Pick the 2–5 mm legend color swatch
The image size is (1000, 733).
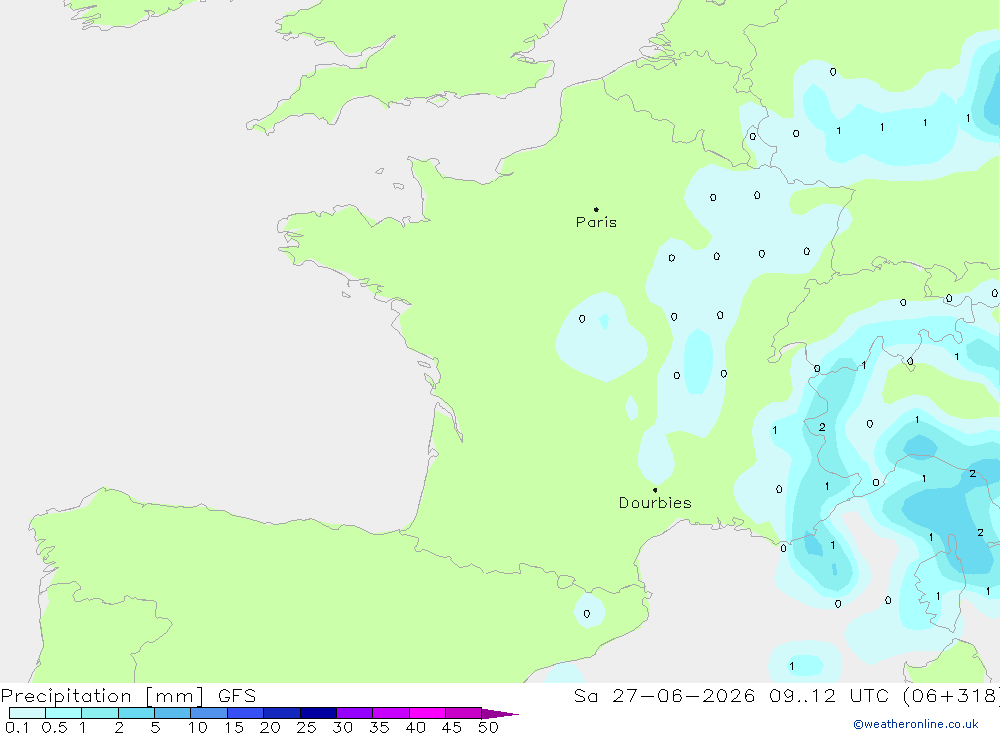(x=136, y=713)
